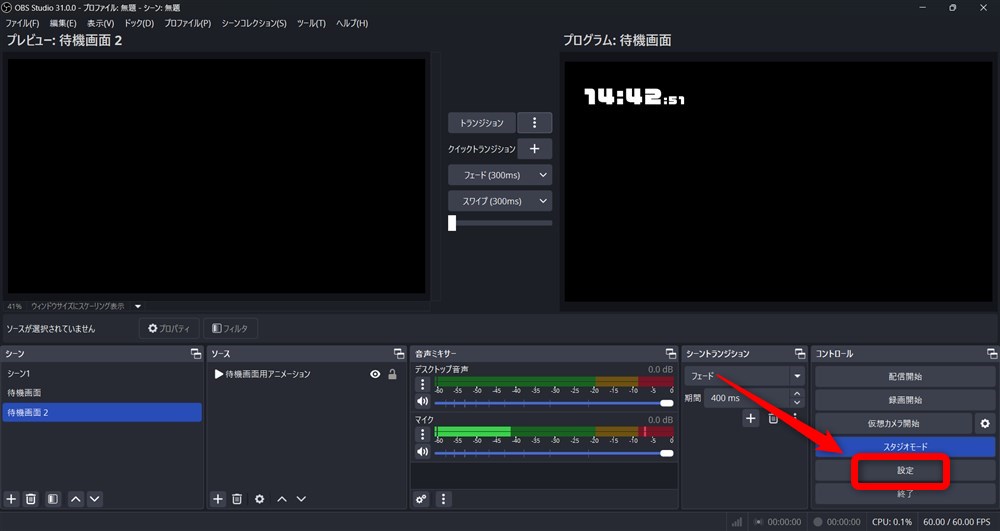Screen dimensions: 1000x531
Task: Open プロファイル(P) menu
Action: pyautogui.click(x=188, y=23)
